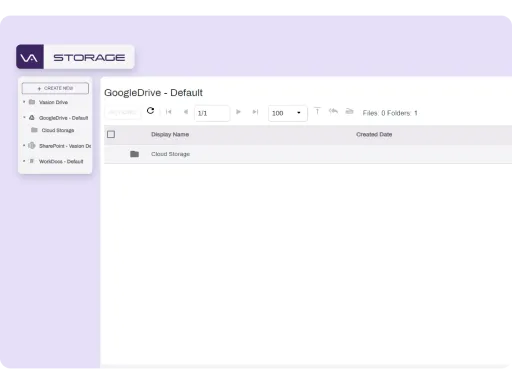Go to previous page arrow
This screenshot has height=384, width=512.
pyautogui.click(x=186, y=112)
